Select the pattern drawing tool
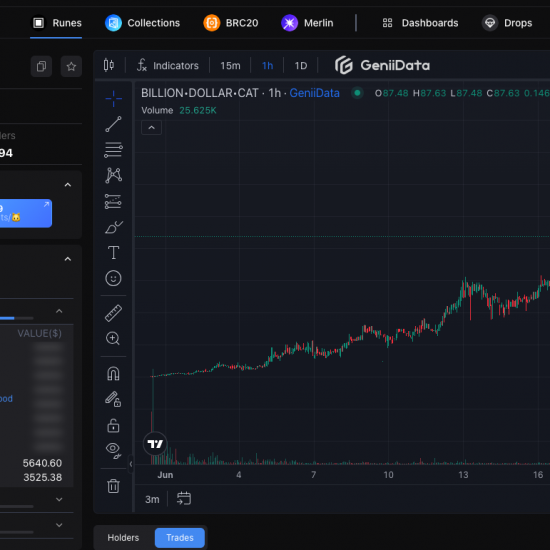 tap(113, 175)
